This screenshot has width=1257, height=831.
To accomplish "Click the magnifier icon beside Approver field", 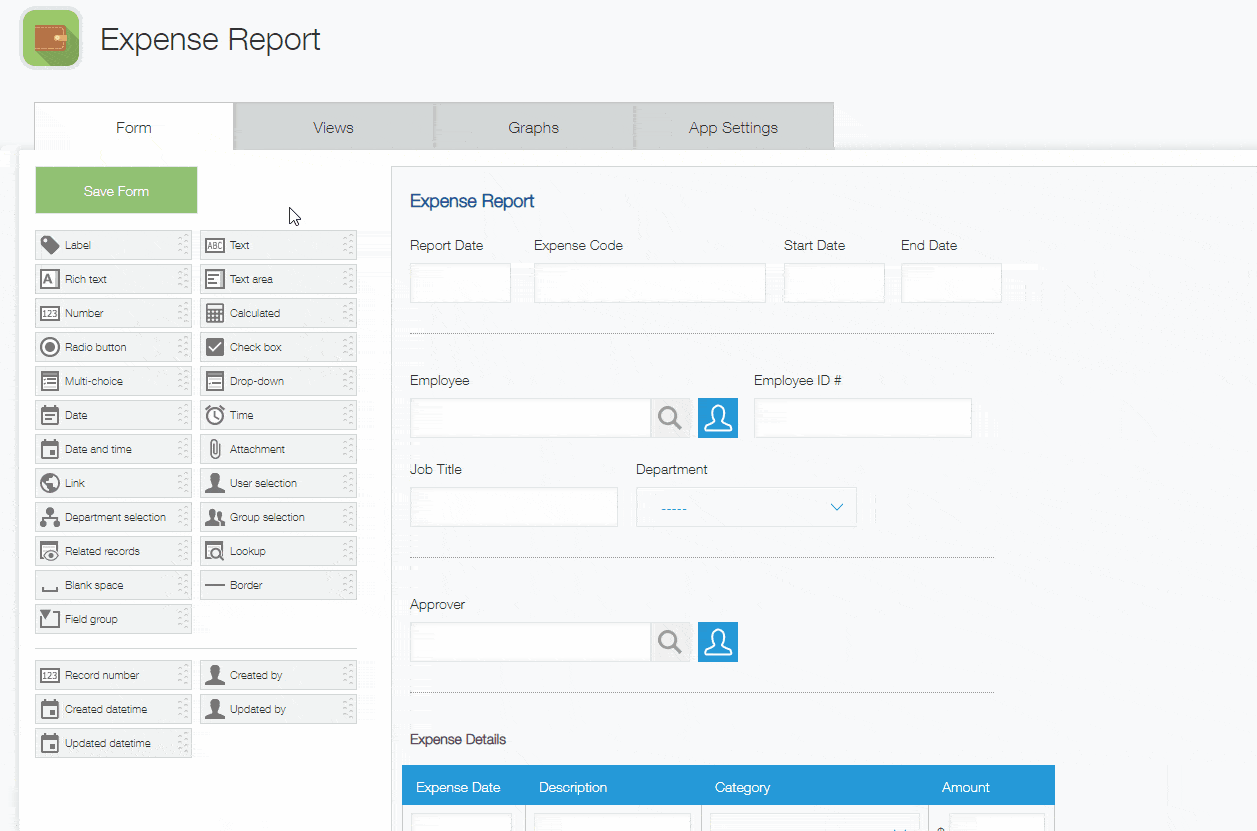I will pyautogui.click(x=671, y=642).
